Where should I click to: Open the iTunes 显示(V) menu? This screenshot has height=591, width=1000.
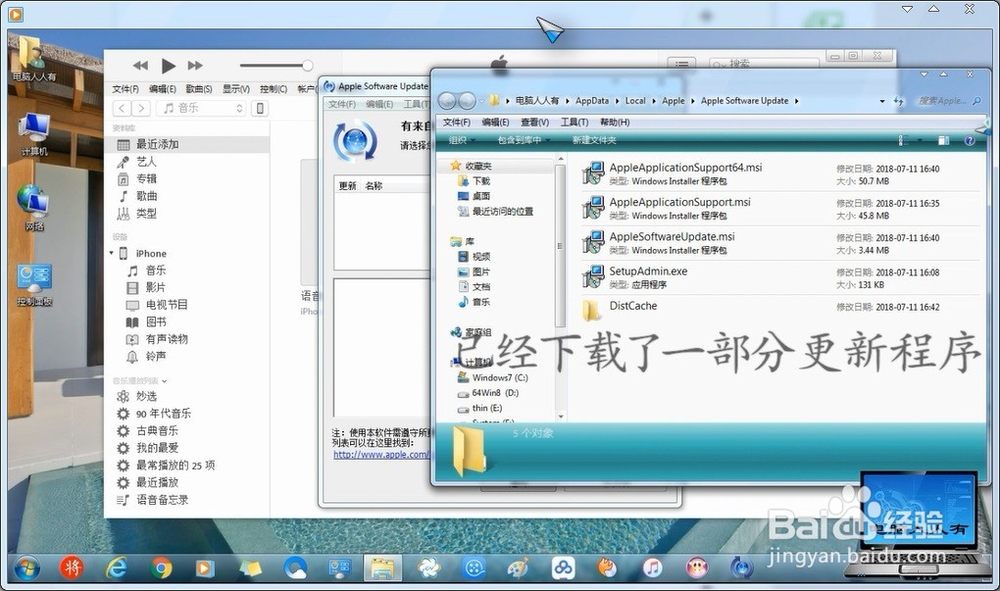[236, 89]
